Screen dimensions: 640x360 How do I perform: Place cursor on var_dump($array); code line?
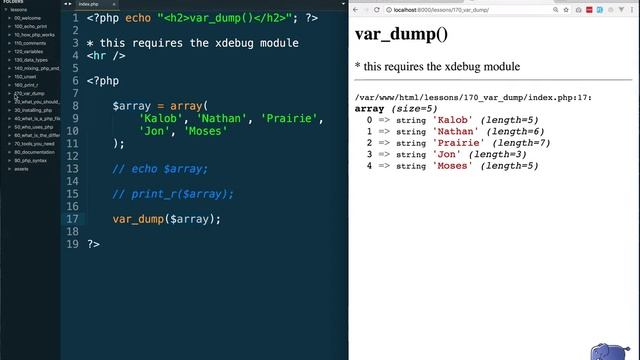click(x=167, y=219)
